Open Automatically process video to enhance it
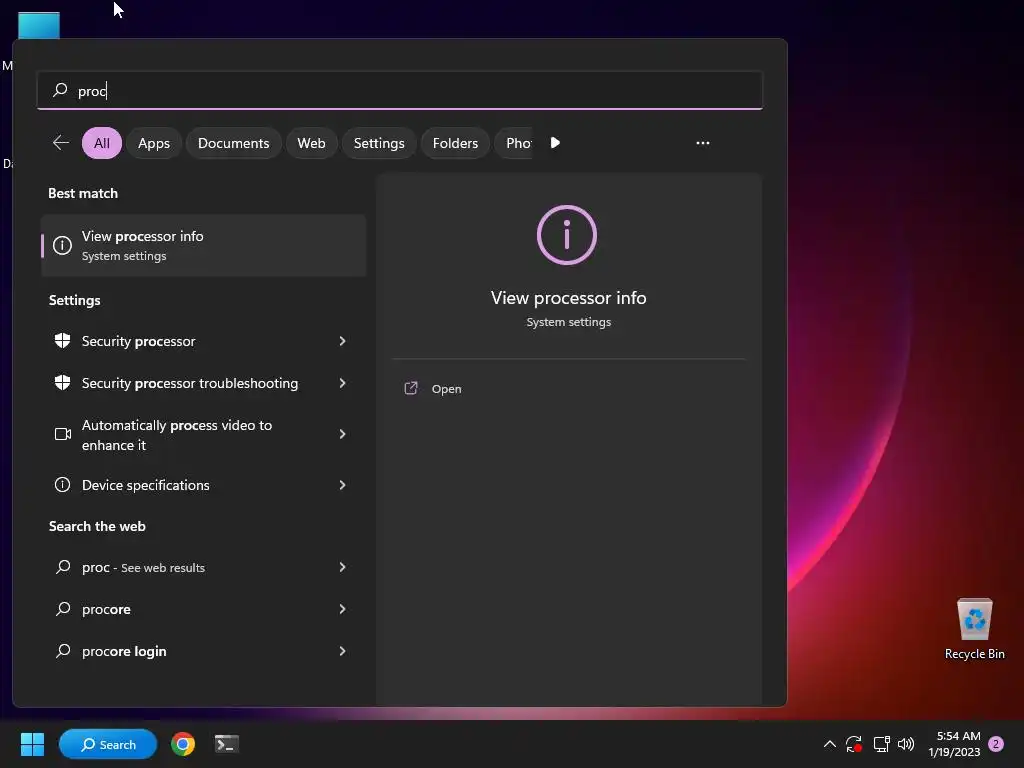Image resolution: width=1024 pixels, height=768 pixels. click(x=189, y=435)
